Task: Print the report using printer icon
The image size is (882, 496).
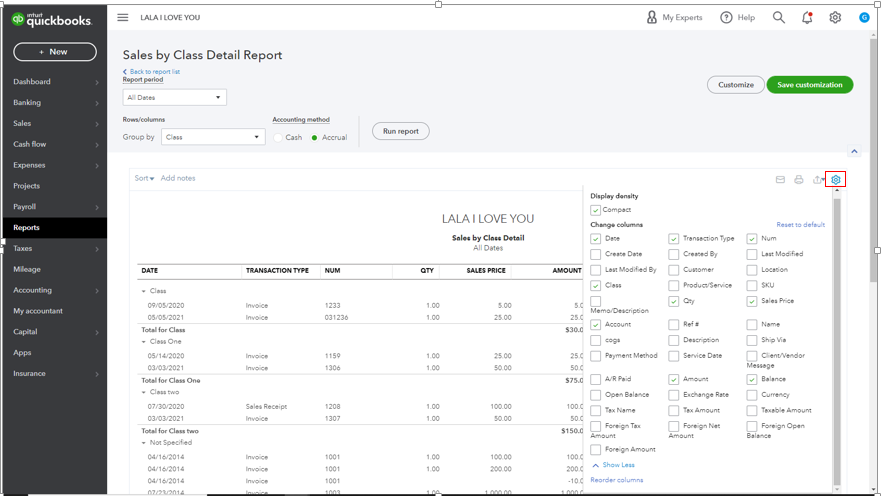Action: 798,180
